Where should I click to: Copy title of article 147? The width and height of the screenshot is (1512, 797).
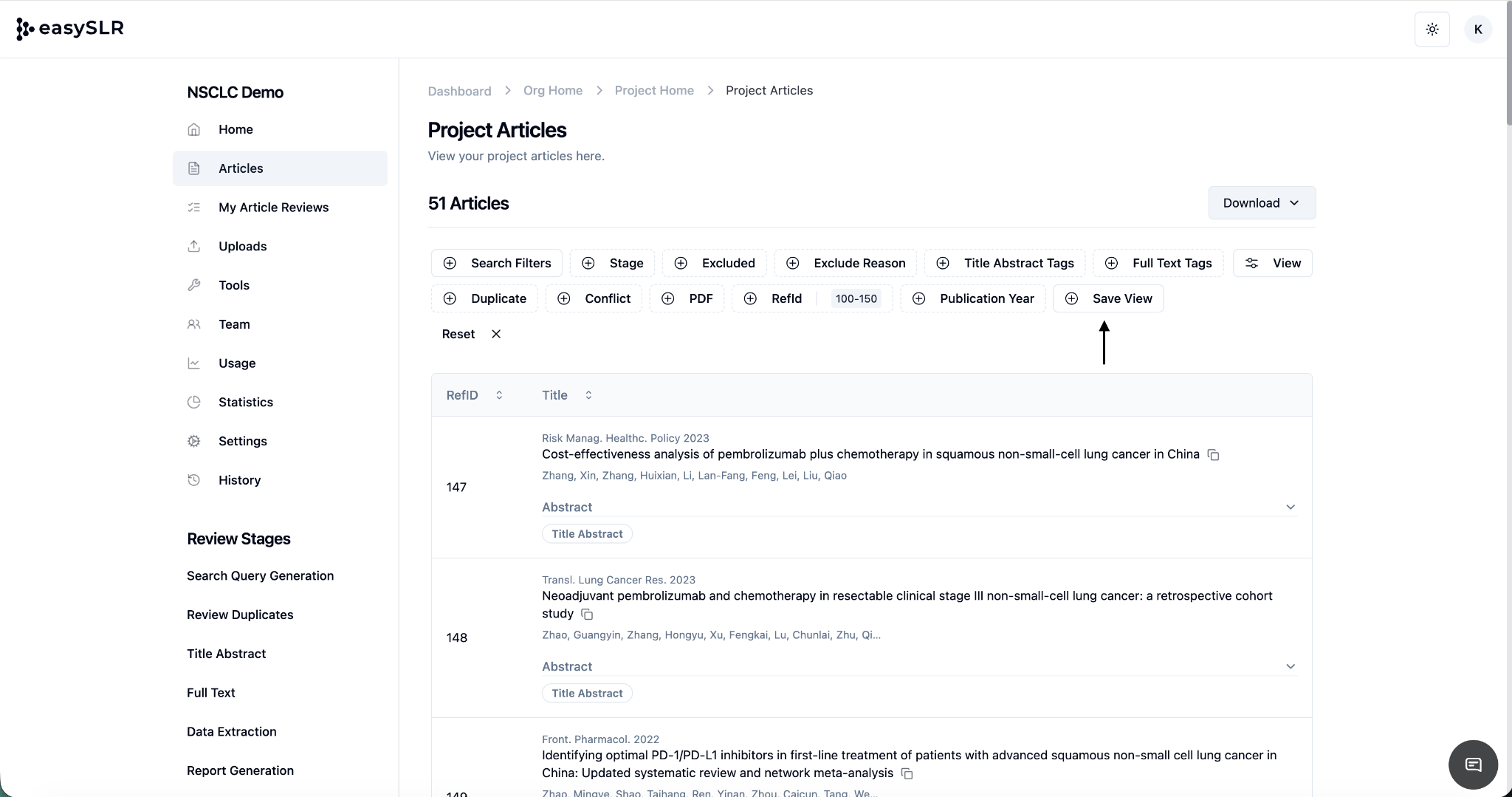point(1213,455)
